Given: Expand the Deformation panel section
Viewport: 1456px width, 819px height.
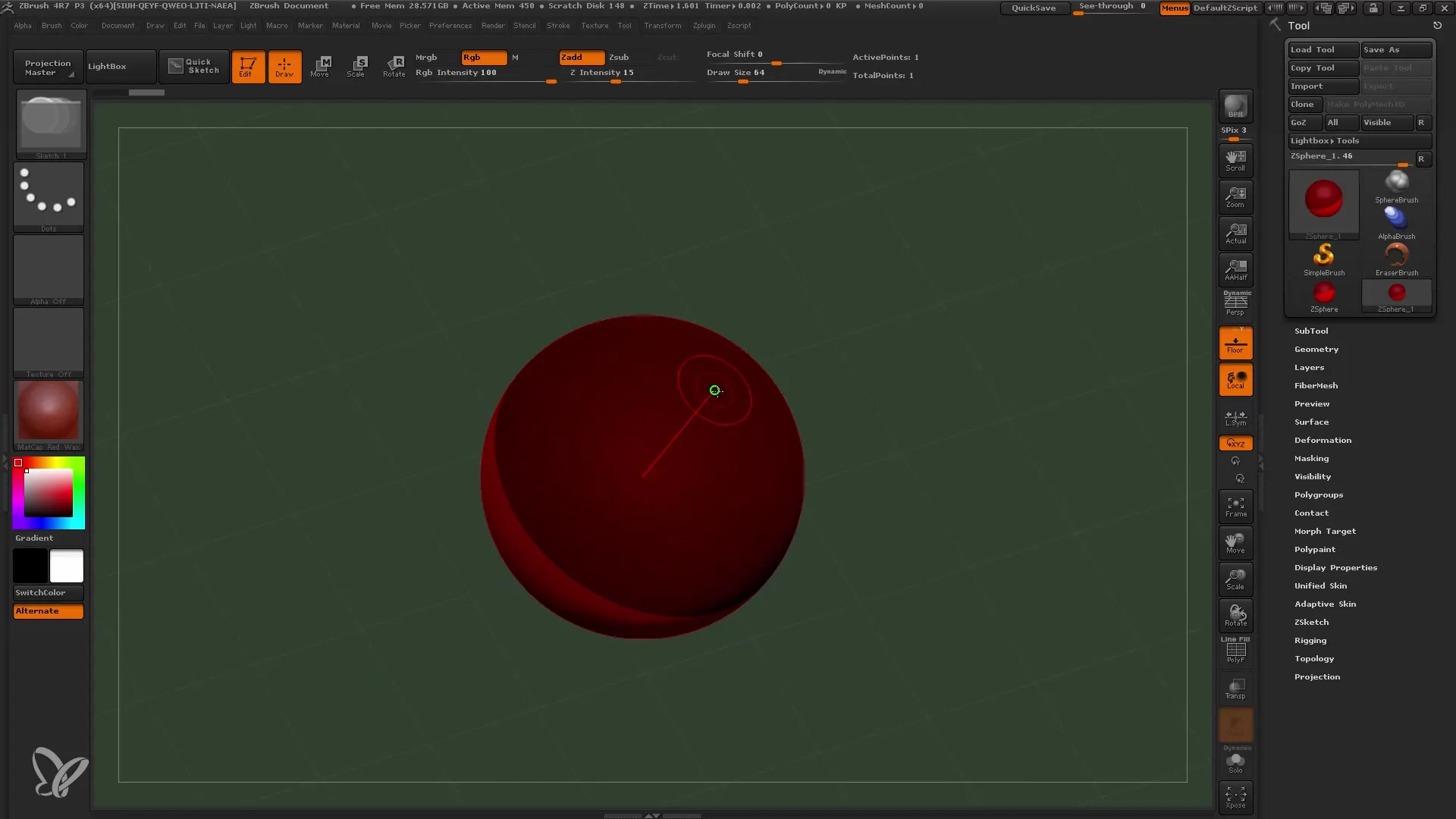Looking at the screenshot, I should point(1322,440).
